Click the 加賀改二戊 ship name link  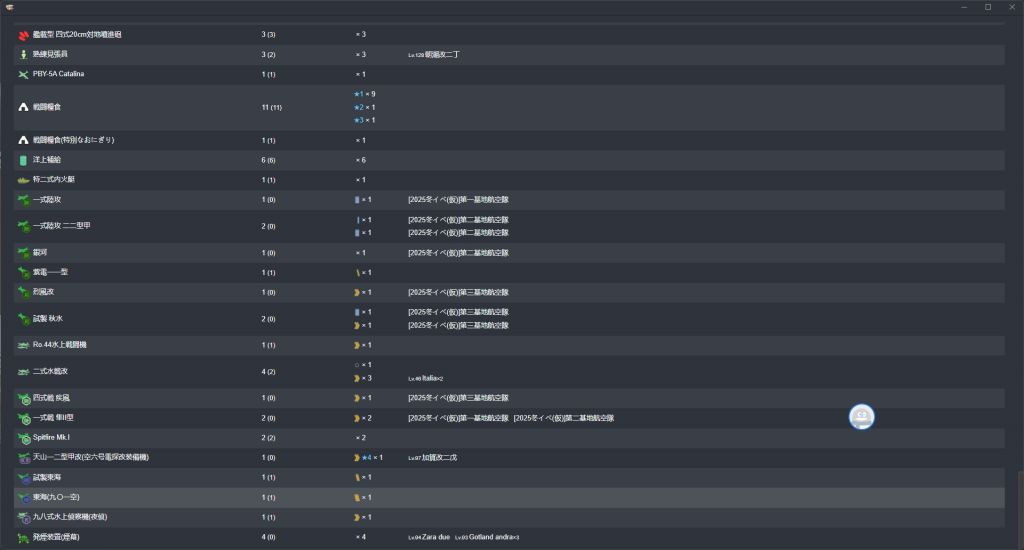[x=441, y=457]
